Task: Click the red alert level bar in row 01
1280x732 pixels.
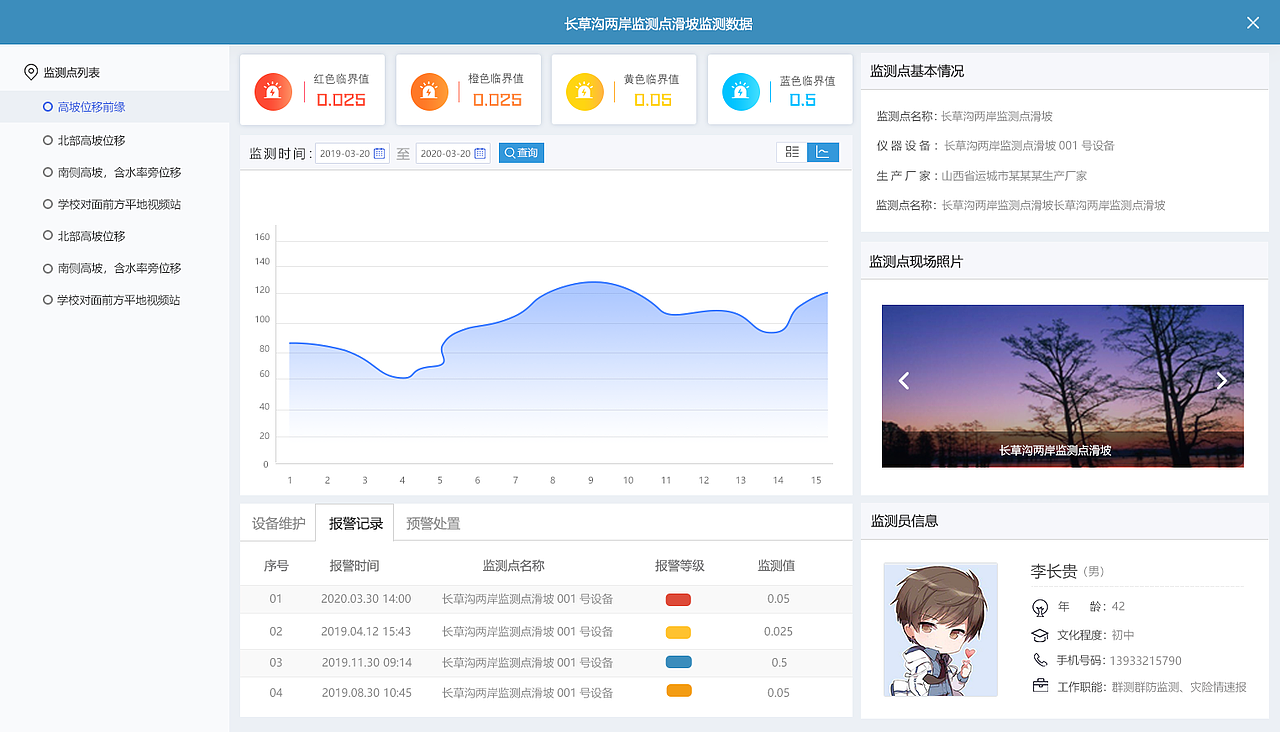Action: pos(678,599)
